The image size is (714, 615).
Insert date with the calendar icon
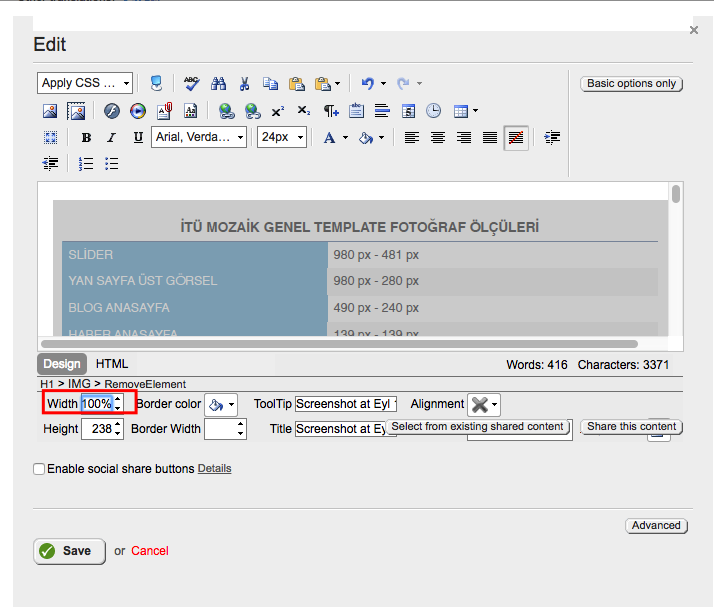pos(408,111)
